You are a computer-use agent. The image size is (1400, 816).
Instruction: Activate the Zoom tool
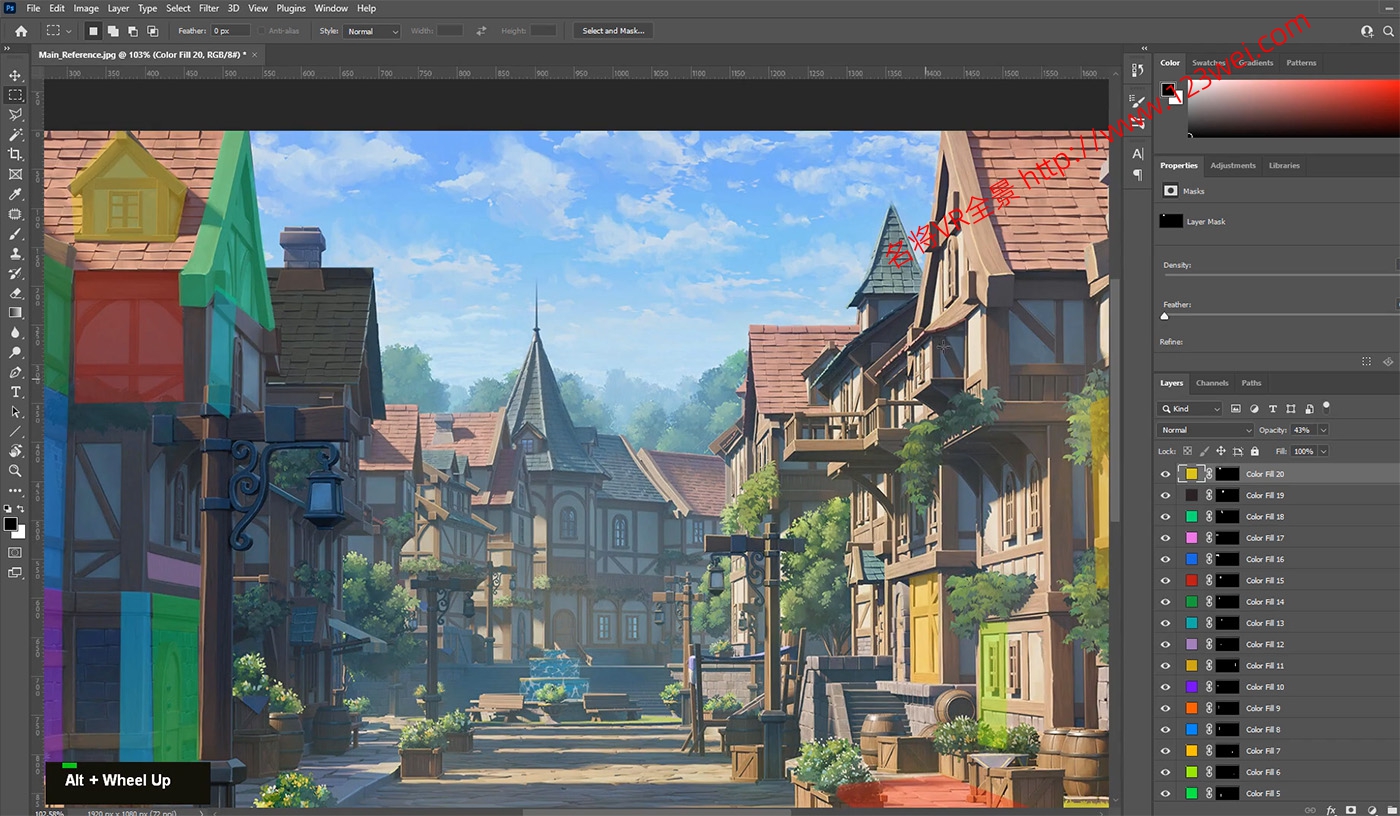tap(15, 470)
